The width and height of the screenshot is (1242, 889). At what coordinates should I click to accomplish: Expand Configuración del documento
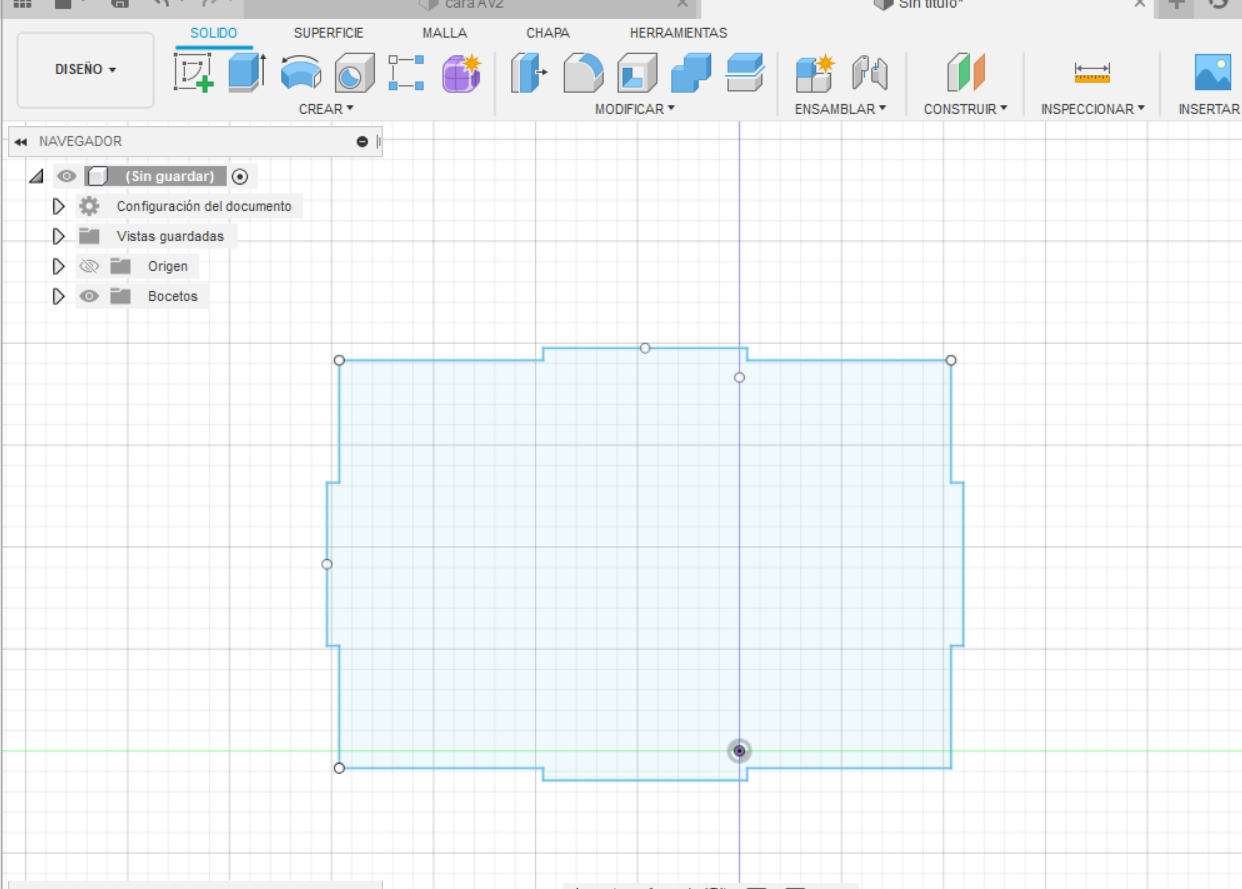pos(58,206)
